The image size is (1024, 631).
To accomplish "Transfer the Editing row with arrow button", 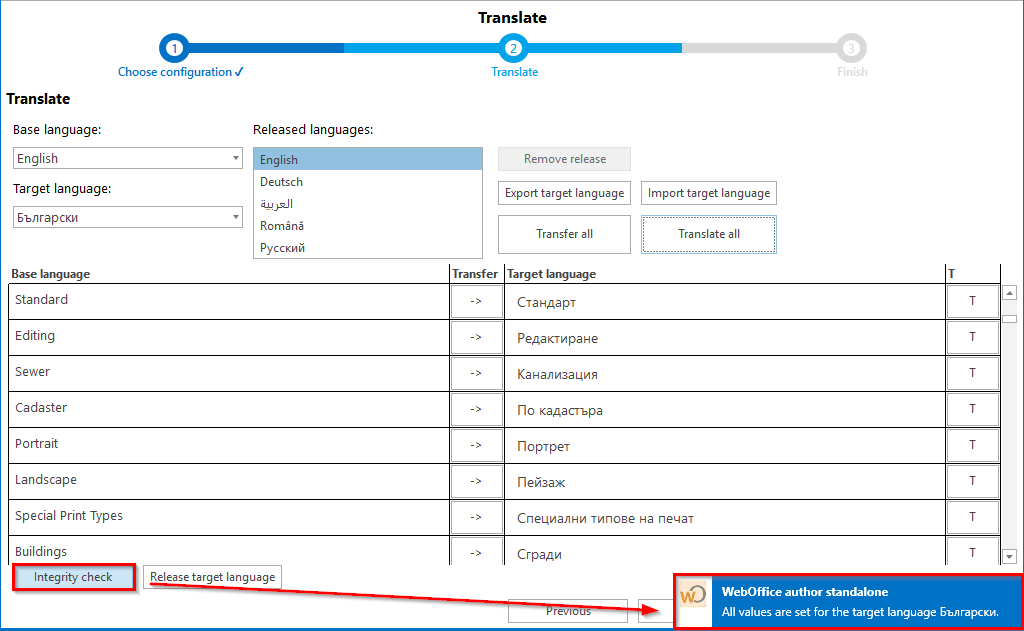I will (476, 337).
